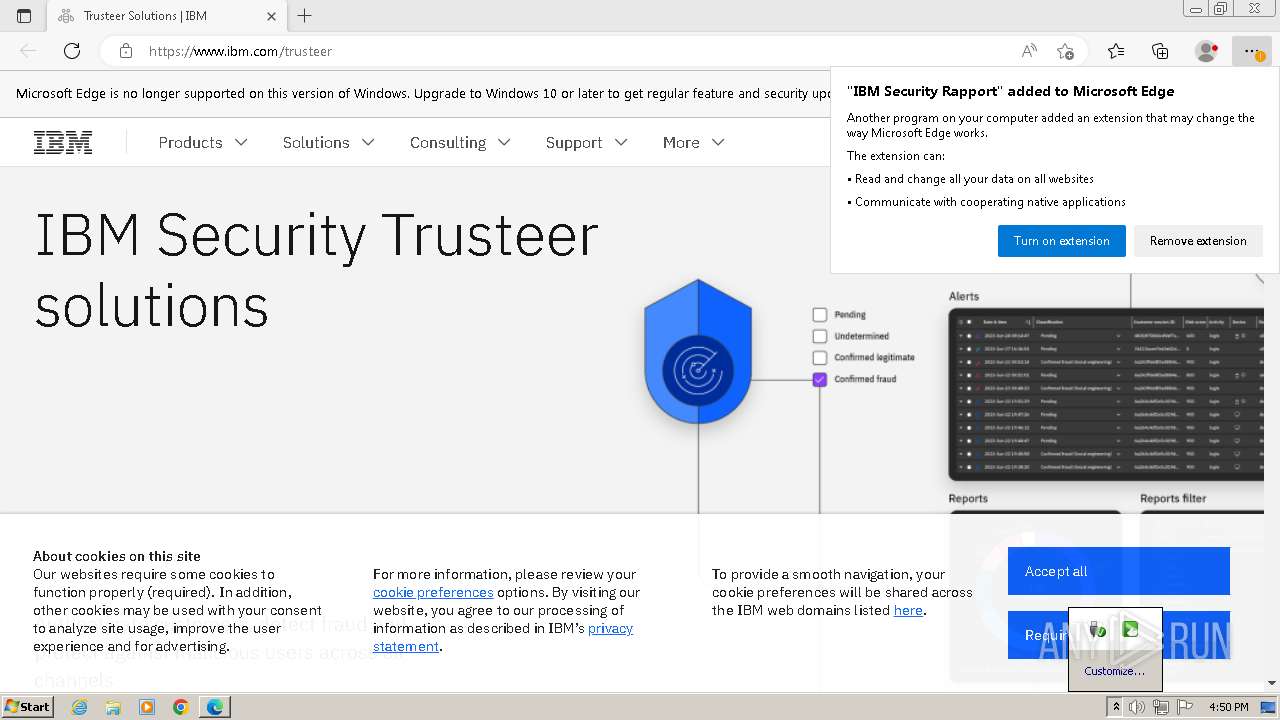The width and height of the screenshot is (1280, 720).
Task: Open the IBM web domains 'here' link
Action: pos(908,610)
